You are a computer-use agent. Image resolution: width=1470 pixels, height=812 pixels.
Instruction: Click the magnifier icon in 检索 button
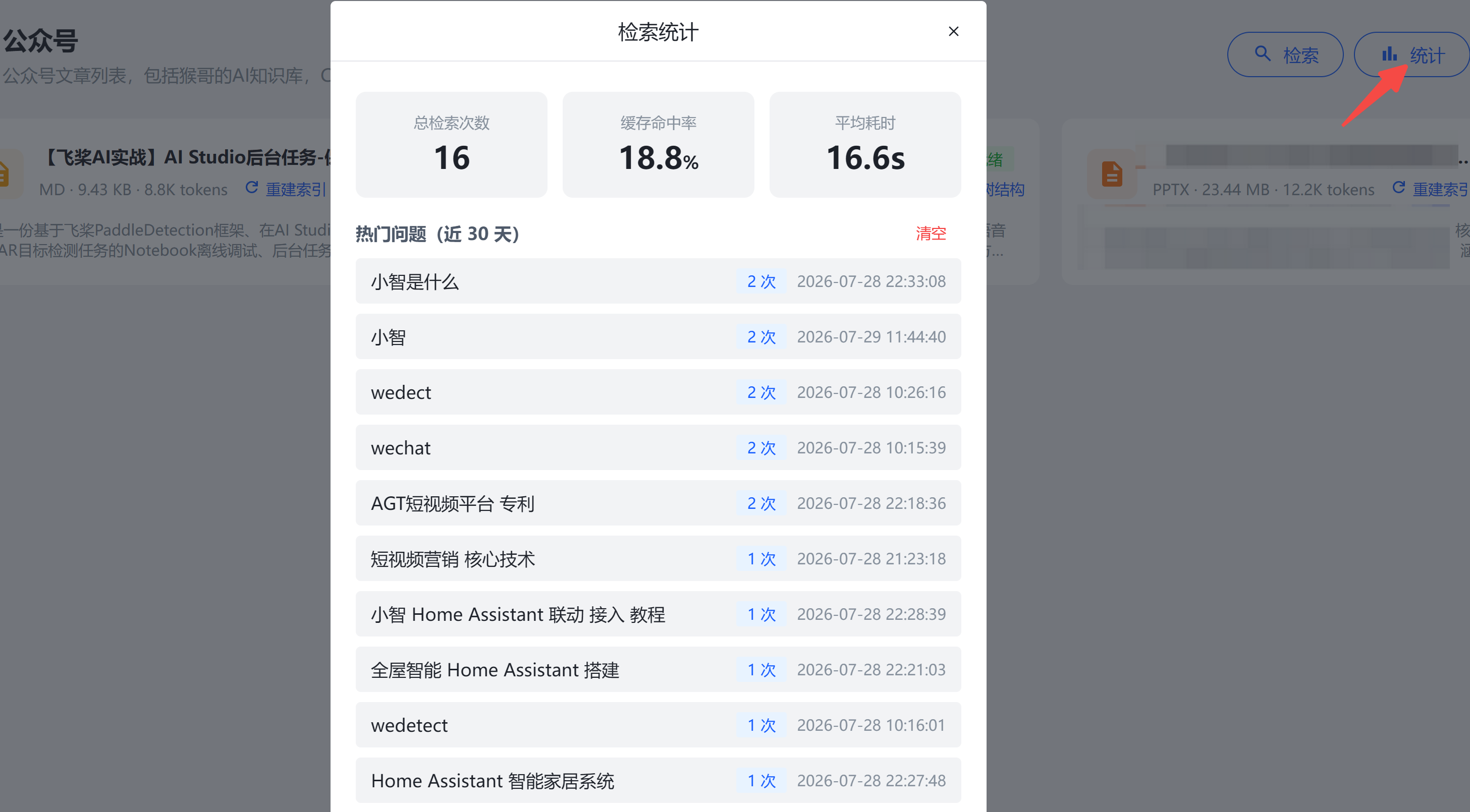click(1262, 54)
